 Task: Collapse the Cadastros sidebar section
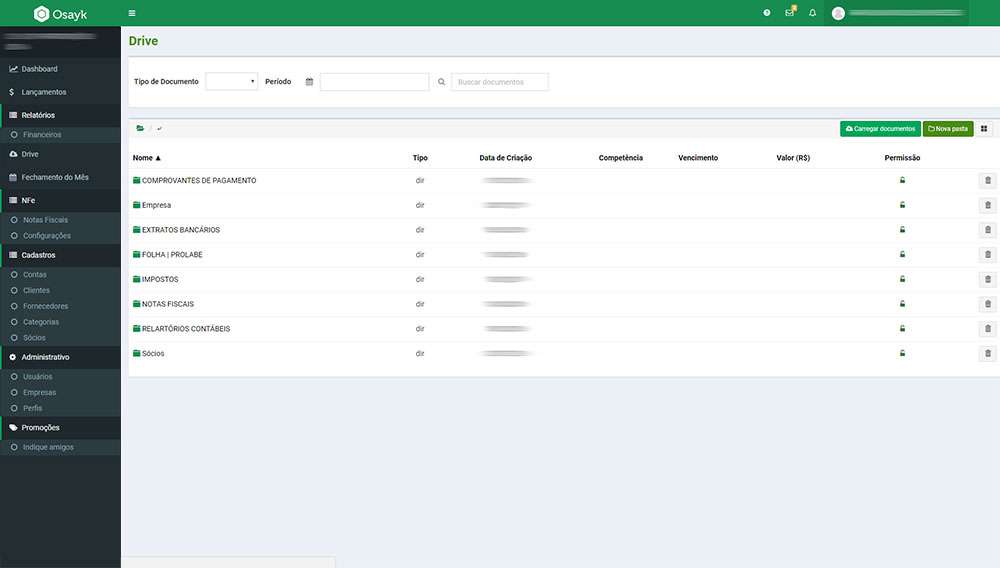coord(61,255)
